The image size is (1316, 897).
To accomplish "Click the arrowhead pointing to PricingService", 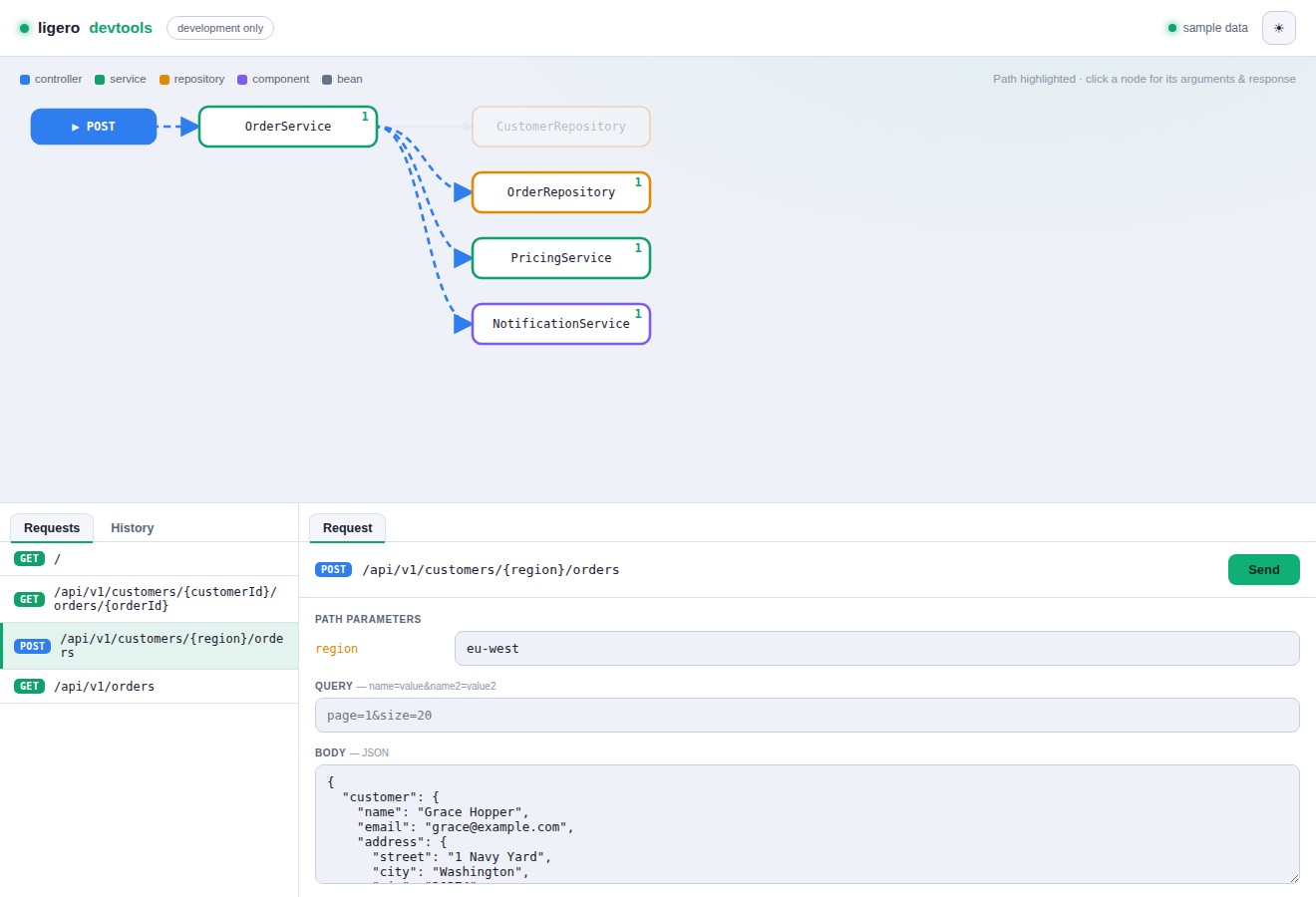I will [463, 258].
